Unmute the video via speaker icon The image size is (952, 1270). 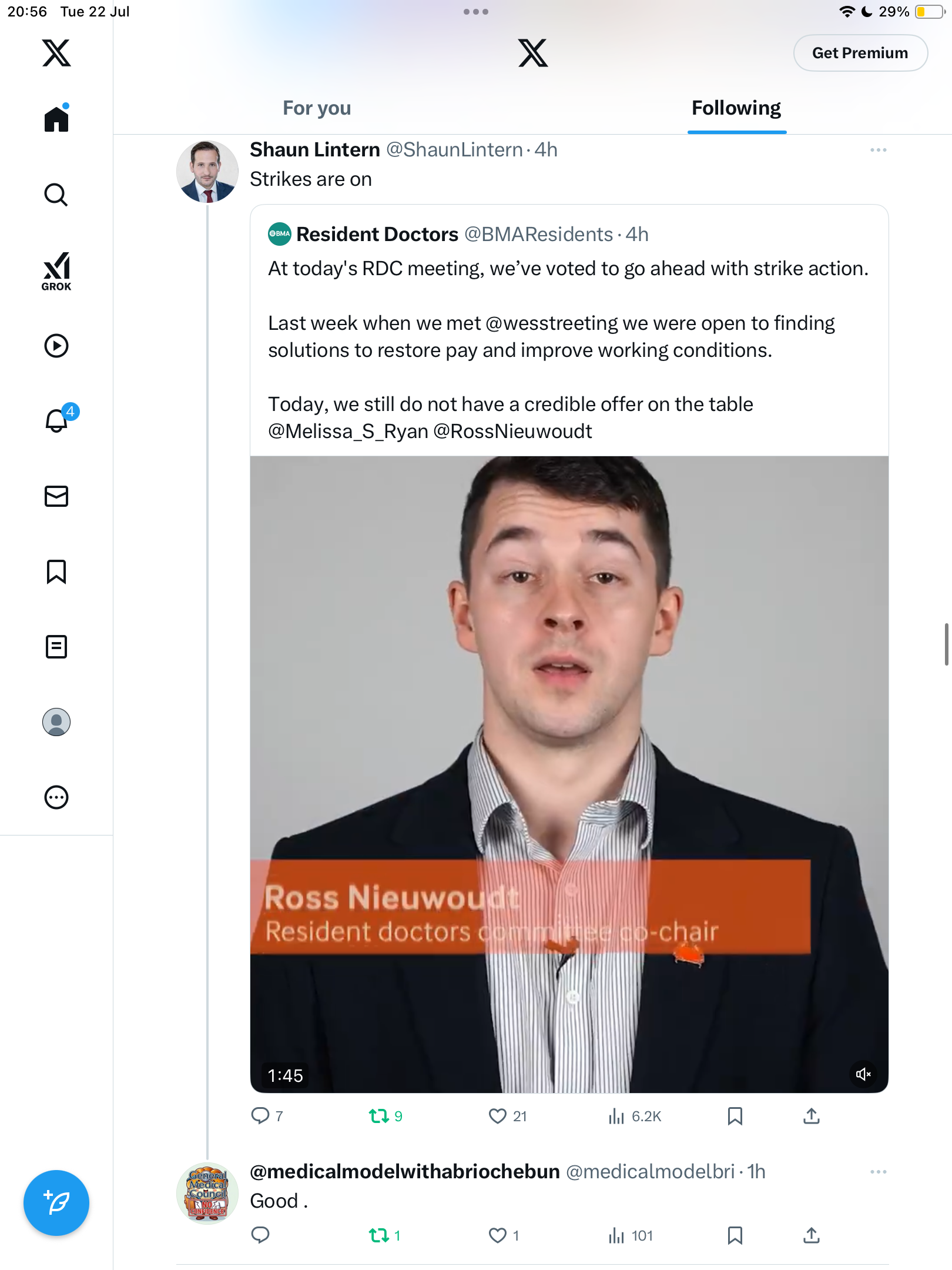[863, 1074]
